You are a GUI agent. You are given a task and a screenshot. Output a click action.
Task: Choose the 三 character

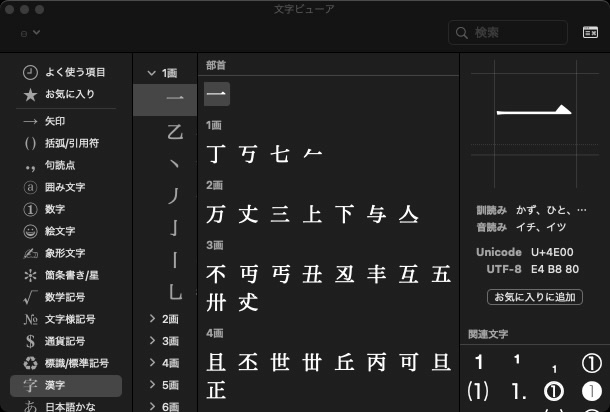pos(280,214)
